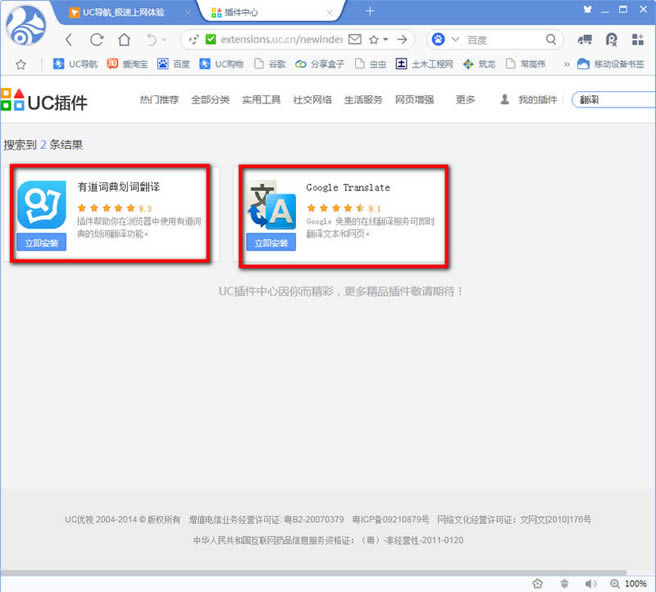This screenshot has width=656, height=592.
Task: Open the 谷歌 bookmark
Action: (270, 64)
